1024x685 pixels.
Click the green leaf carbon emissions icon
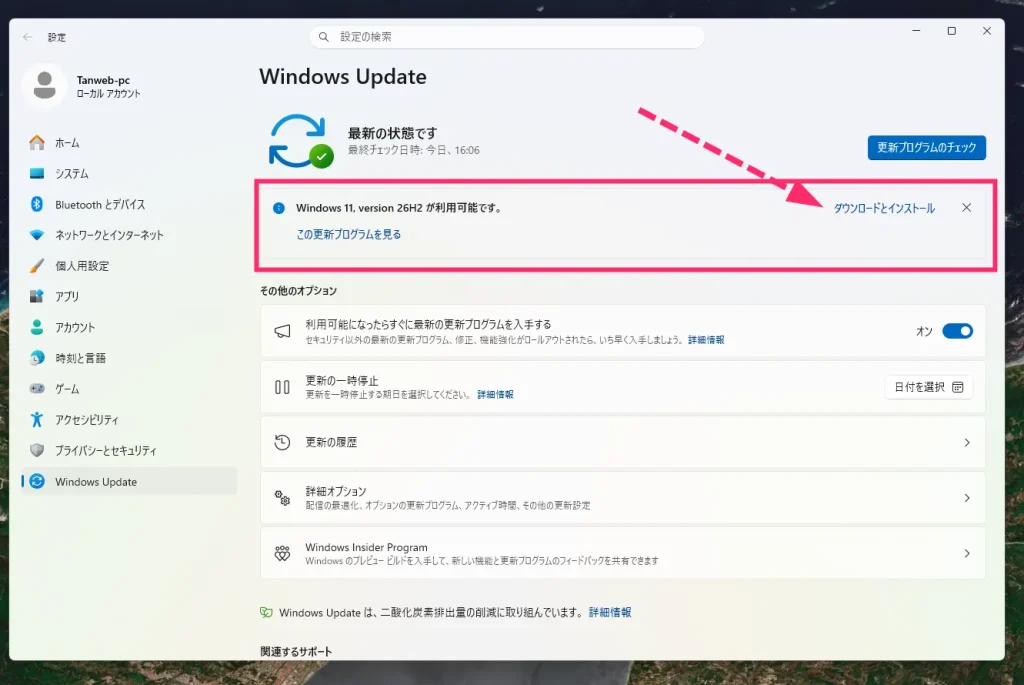coord(266,613)
